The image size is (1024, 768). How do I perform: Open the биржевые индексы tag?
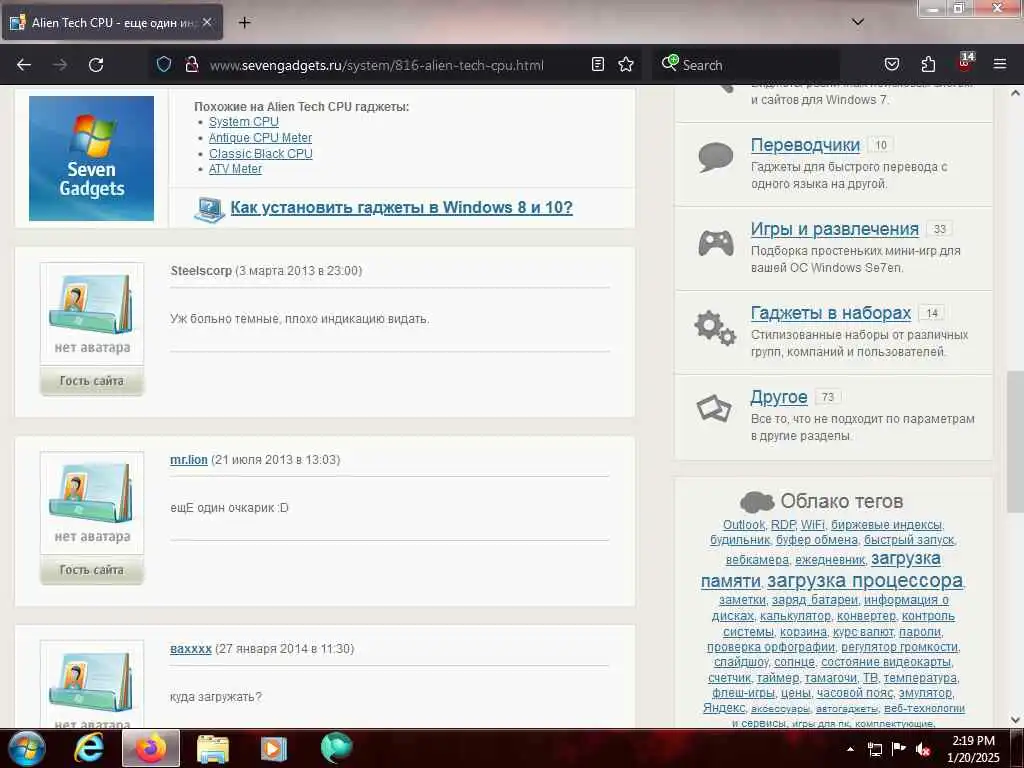(886, 525)
